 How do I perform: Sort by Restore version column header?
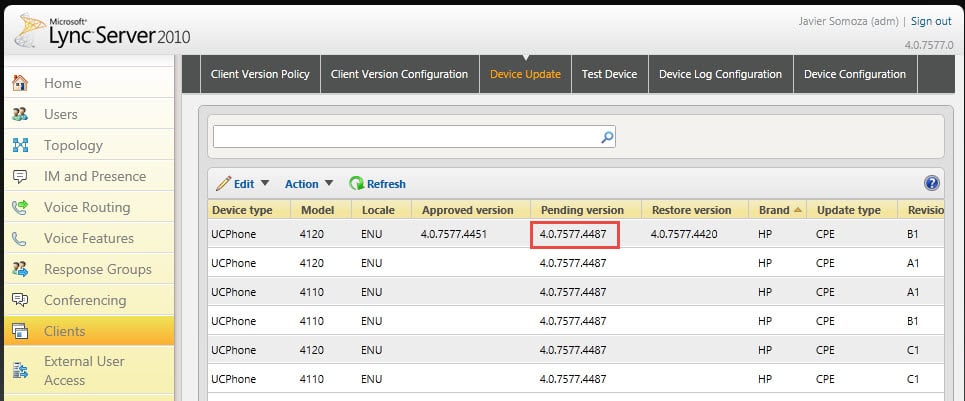pos(695,210)
